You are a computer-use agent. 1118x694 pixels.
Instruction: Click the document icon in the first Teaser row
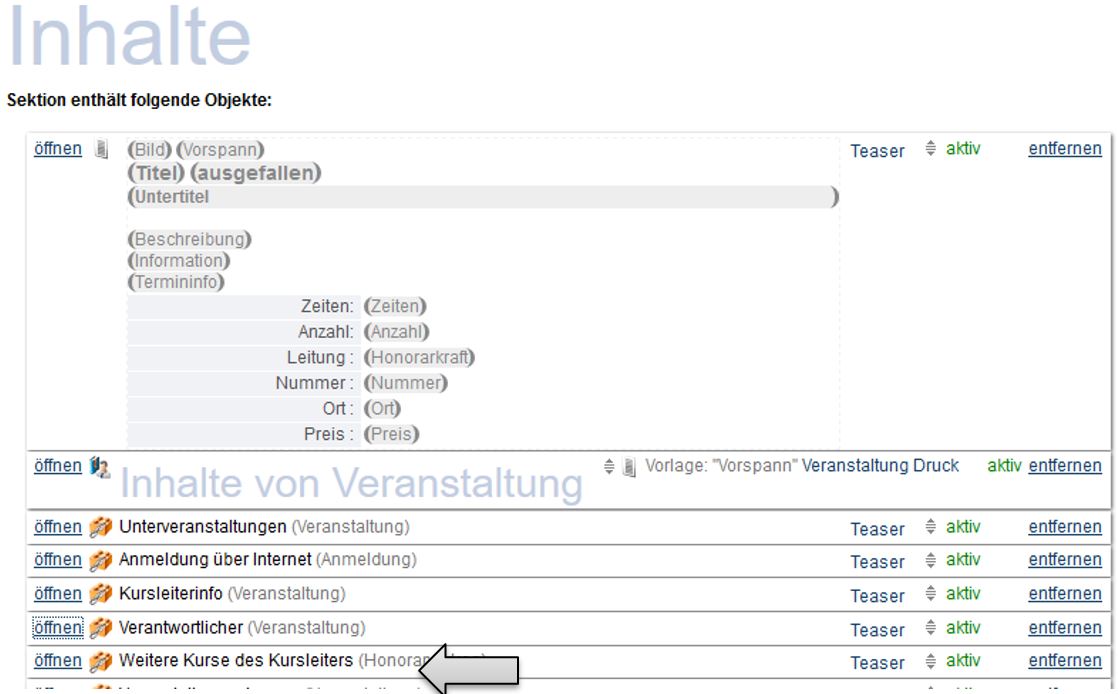pos(100,150)
